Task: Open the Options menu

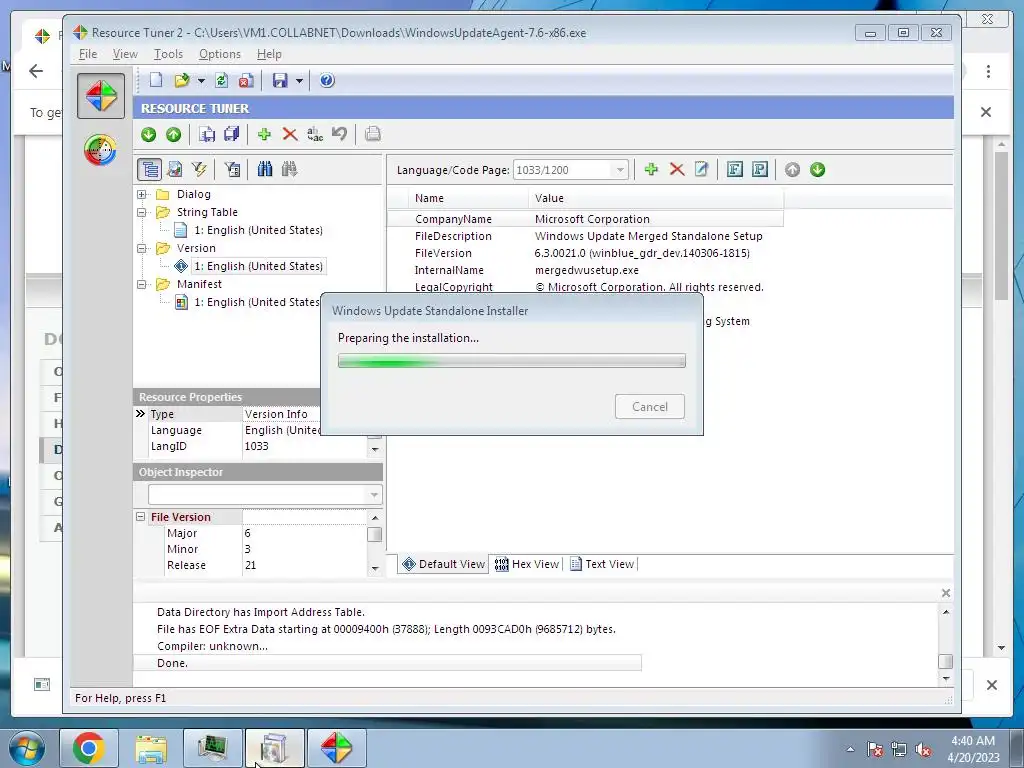Action: click(219, 54)
